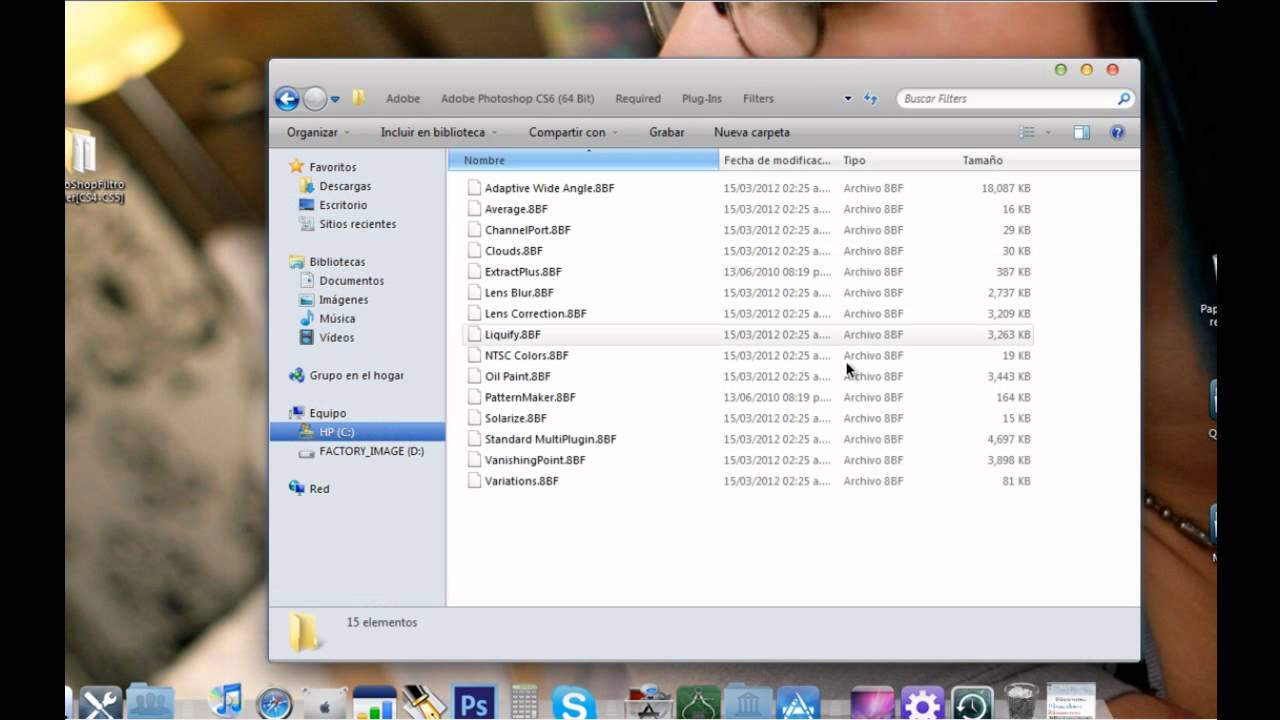
Task: Toggle the preview pane button
Action: [x=1081, y=132]
